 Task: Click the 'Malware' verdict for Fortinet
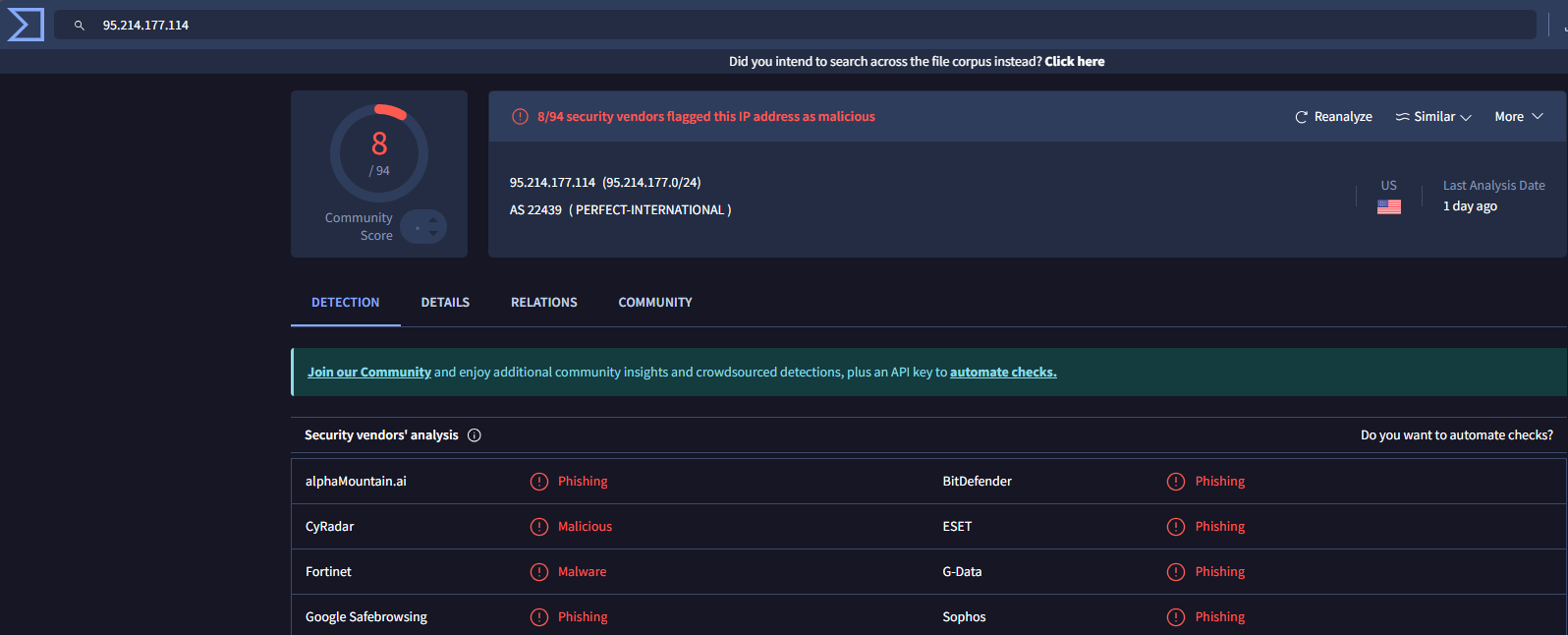(x=583, y=572)
